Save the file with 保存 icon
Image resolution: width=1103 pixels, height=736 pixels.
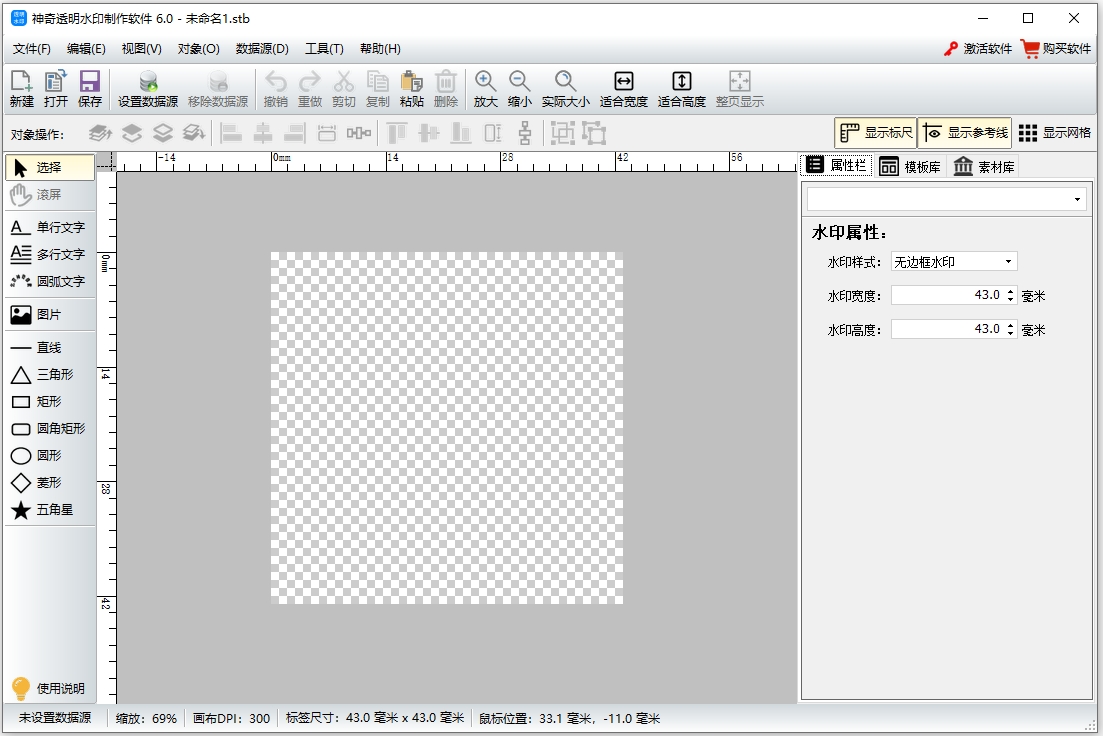click(90, 89)
